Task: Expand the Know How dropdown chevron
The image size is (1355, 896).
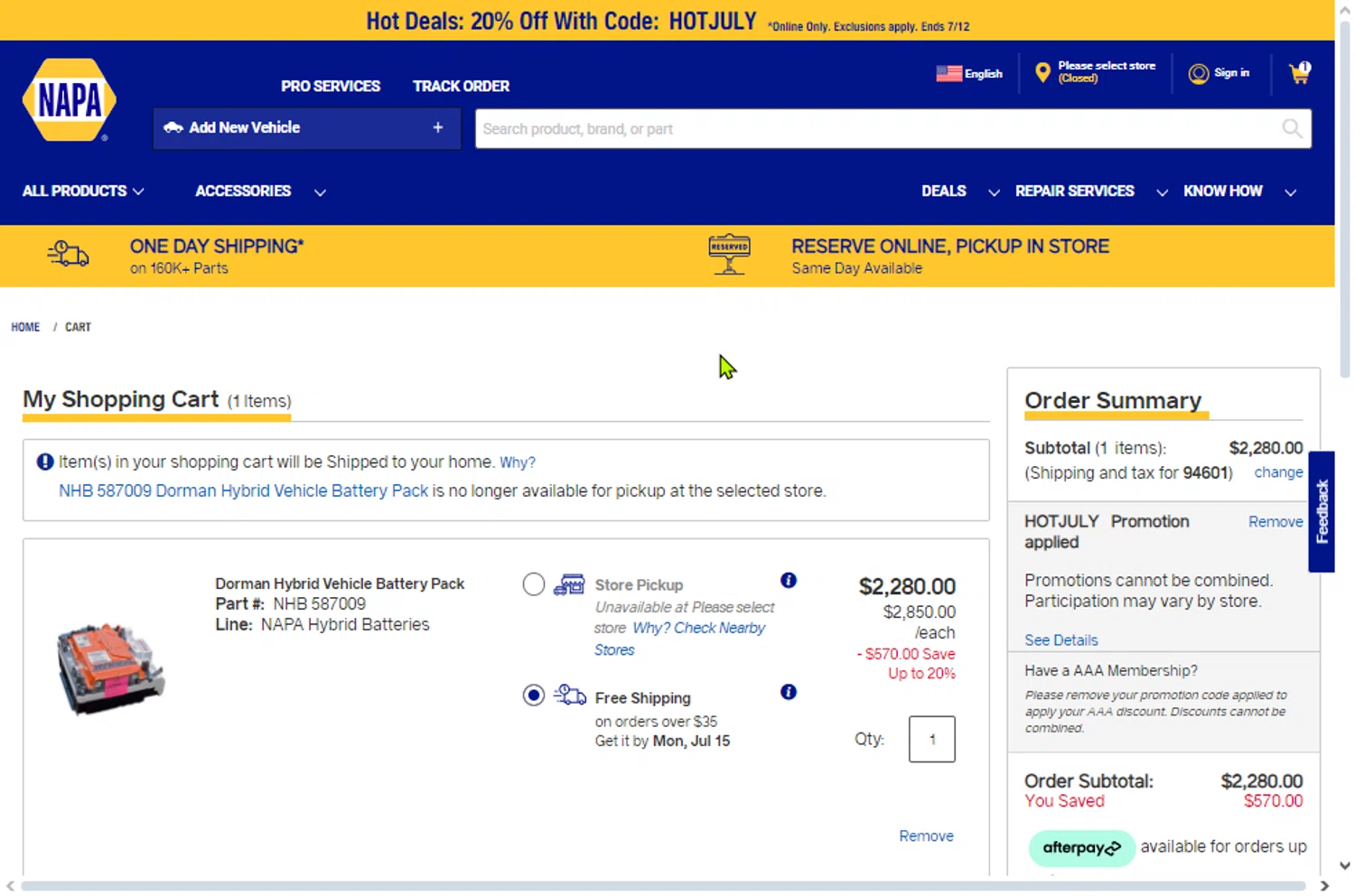Action: (1291, 192)
